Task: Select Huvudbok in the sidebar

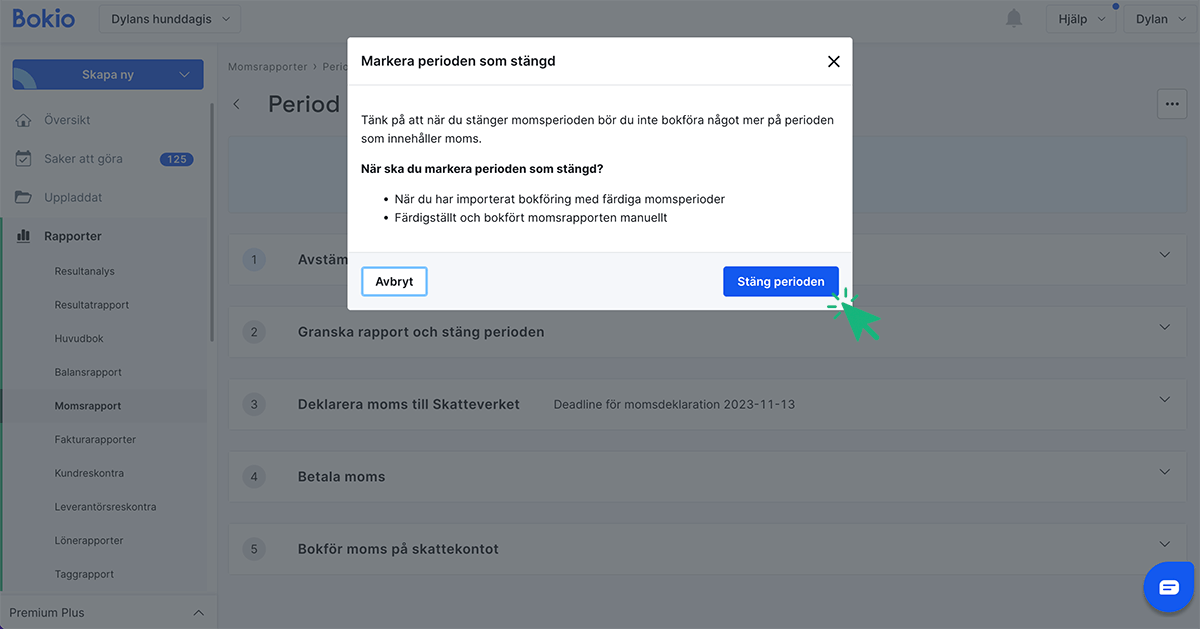Action: click(x=80, y=338)
